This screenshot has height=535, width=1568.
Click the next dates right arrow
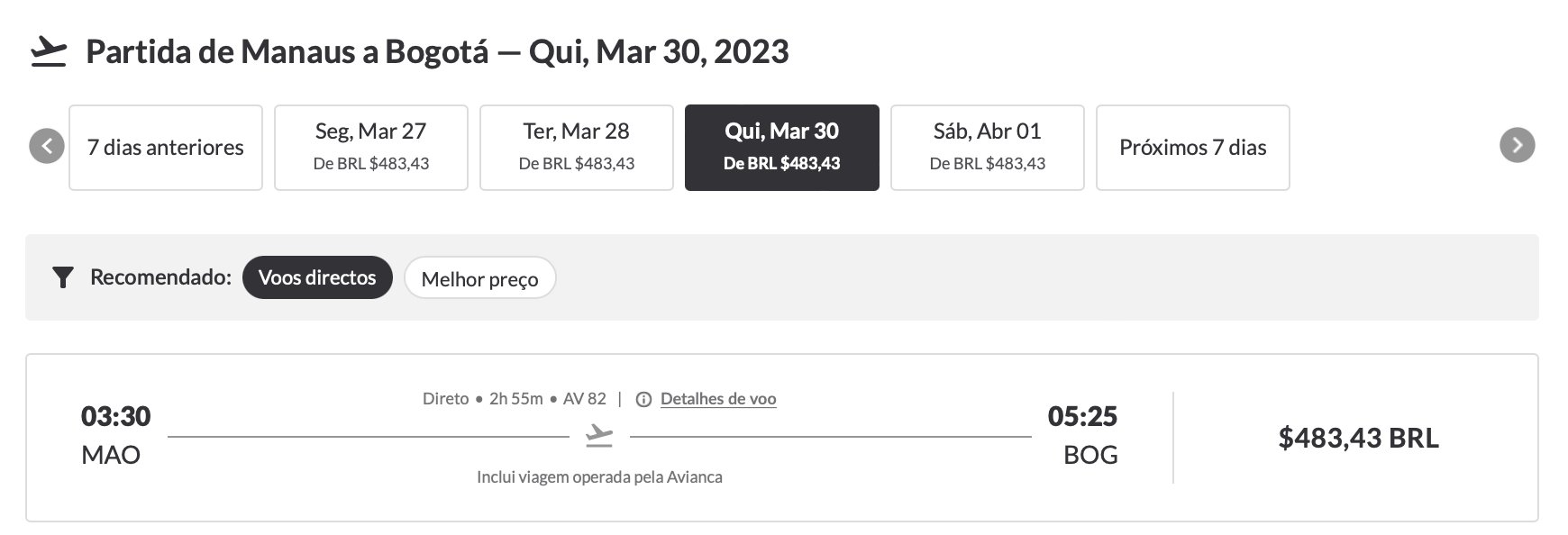pos(1518,146)
